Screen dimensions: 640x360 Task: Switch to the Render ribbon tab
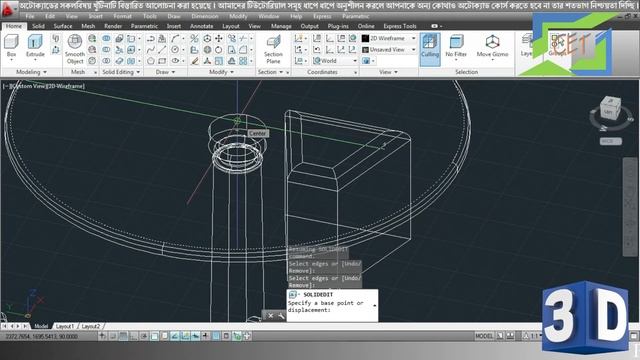[x=113, y=26]
